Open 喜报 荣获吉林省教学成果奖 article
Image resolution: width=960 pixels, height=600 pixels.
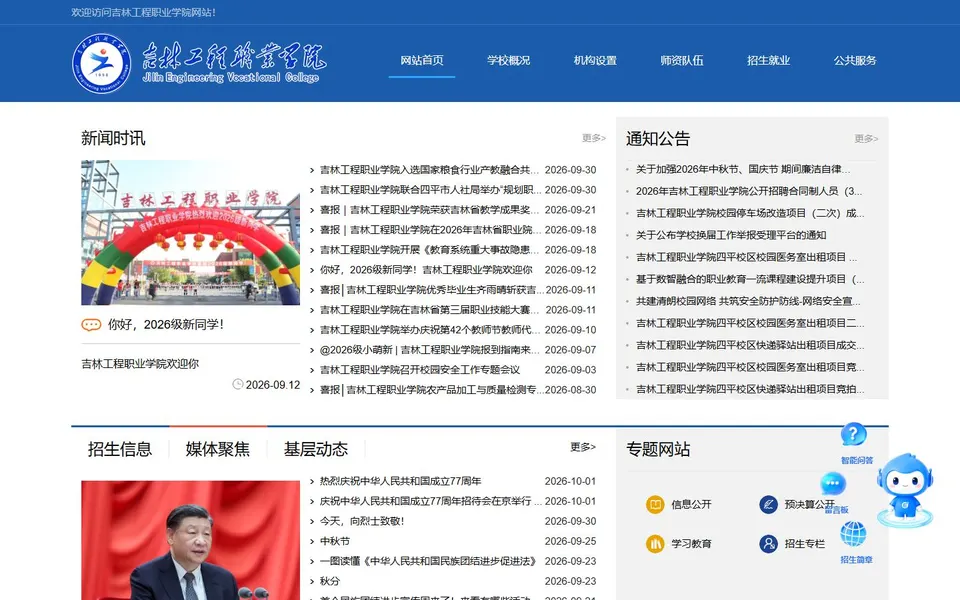429,210
